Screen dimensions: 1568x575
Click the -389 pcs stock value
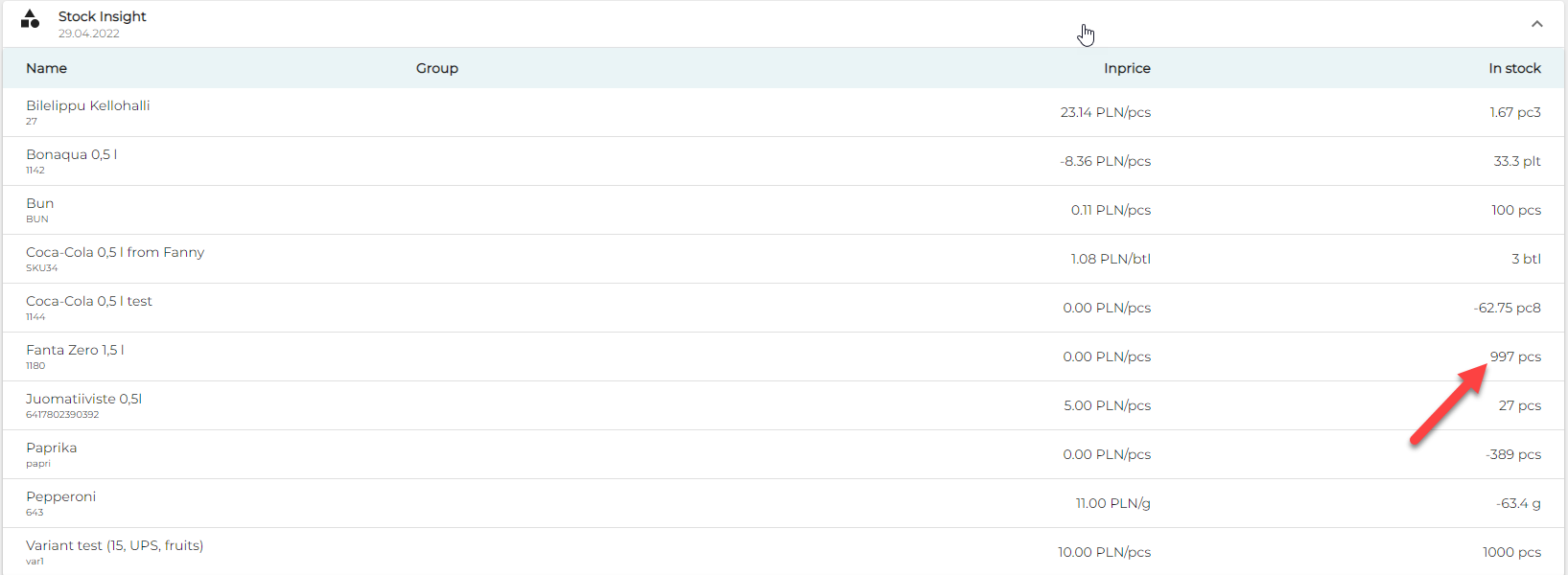tap(1512, 454)
